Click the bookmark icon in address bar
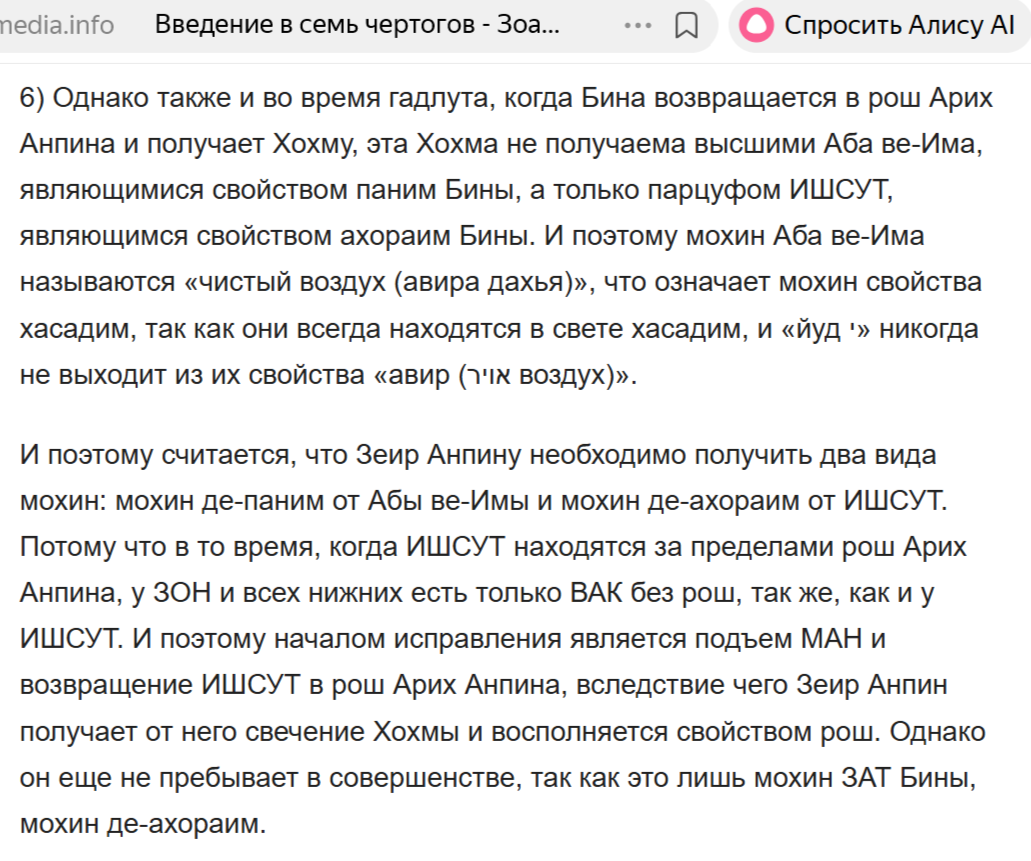The width and height of the screenshot is (1031, 861). [x=686, y=26]
